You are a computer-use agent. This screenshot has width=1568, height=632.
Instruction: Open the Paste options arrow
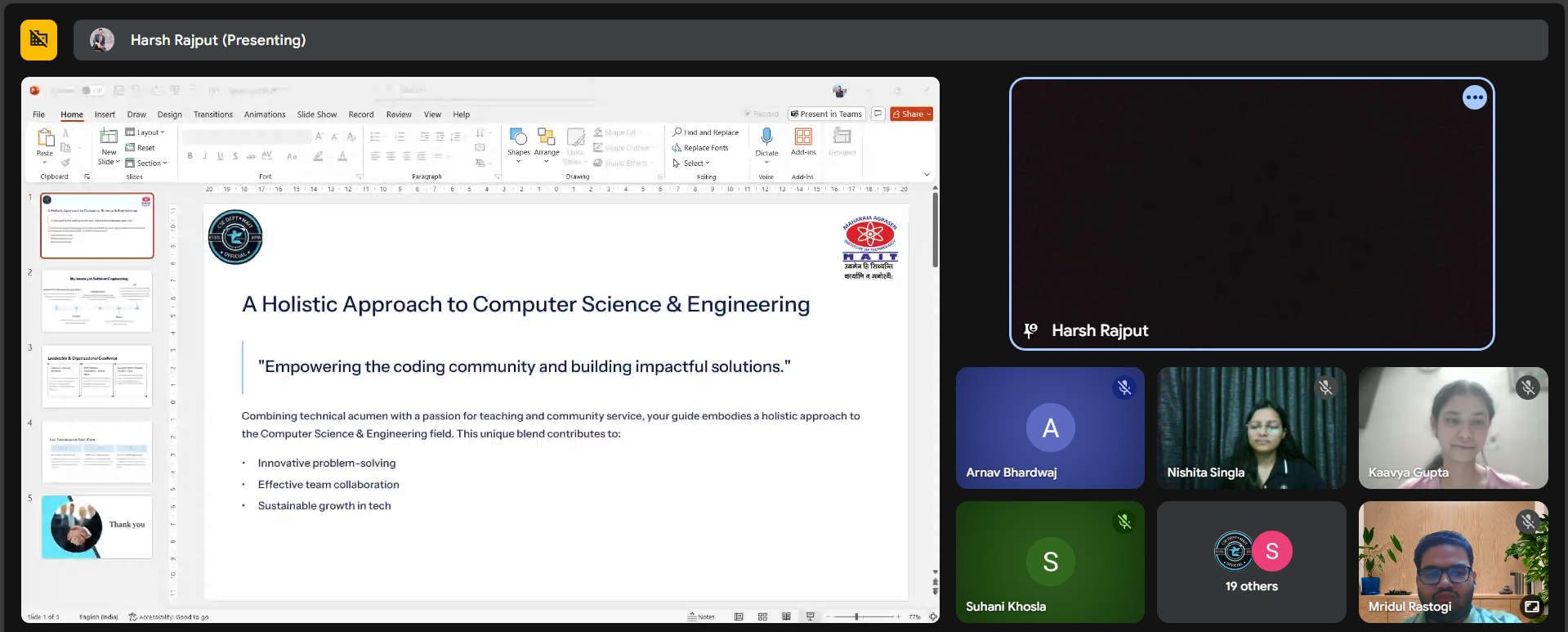45,162
